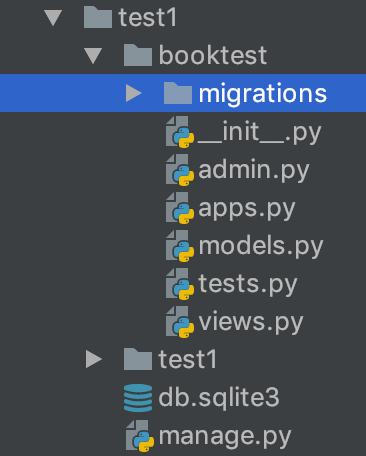Open the __init__.py file name

259,133
